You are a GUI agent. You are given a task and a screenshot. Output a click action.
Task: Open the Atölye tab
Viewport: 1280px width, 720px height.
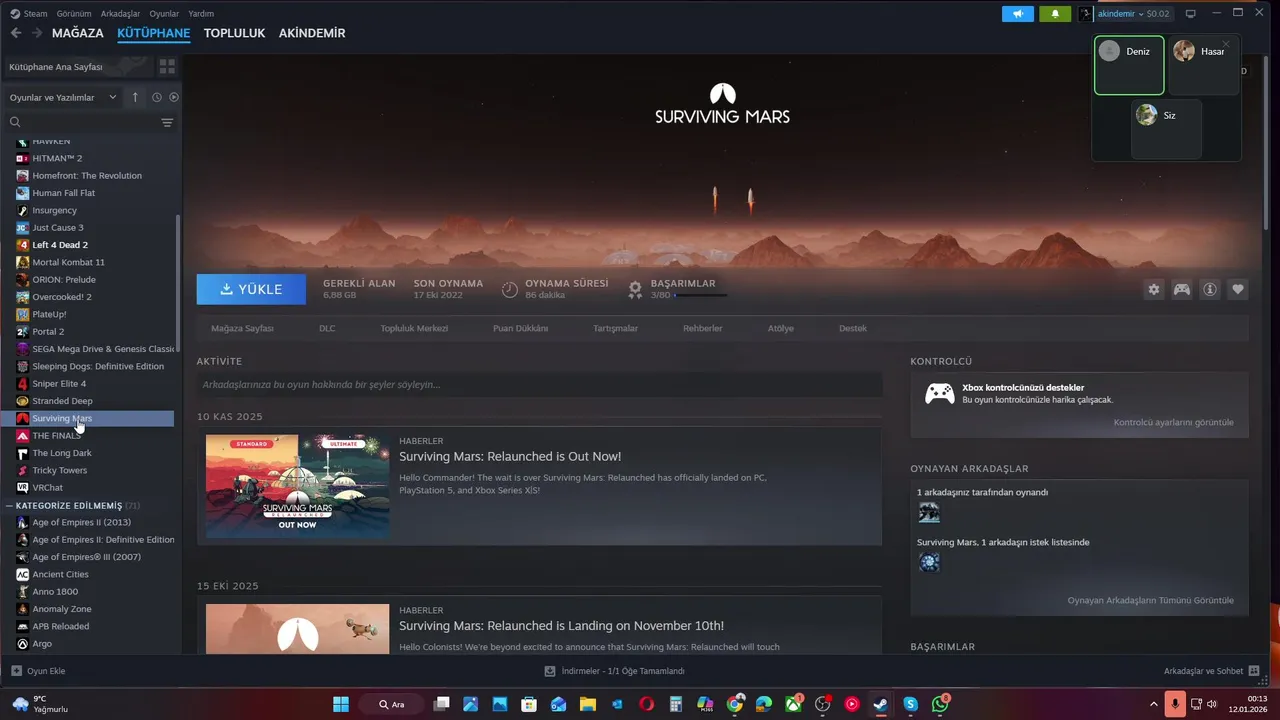(x=780, y=328)
